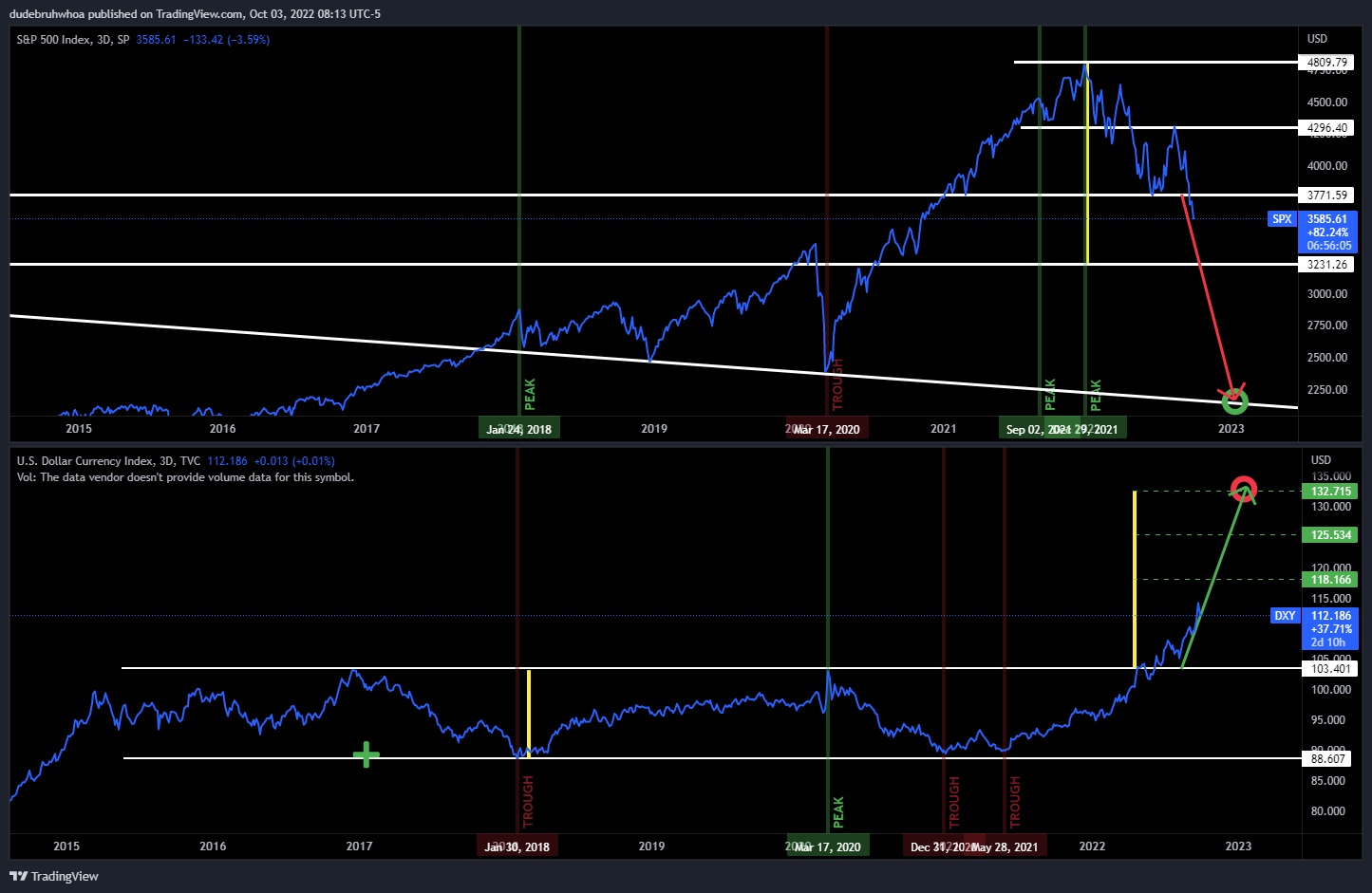Click the blue 3585.61 current price box

[1328, 233]
